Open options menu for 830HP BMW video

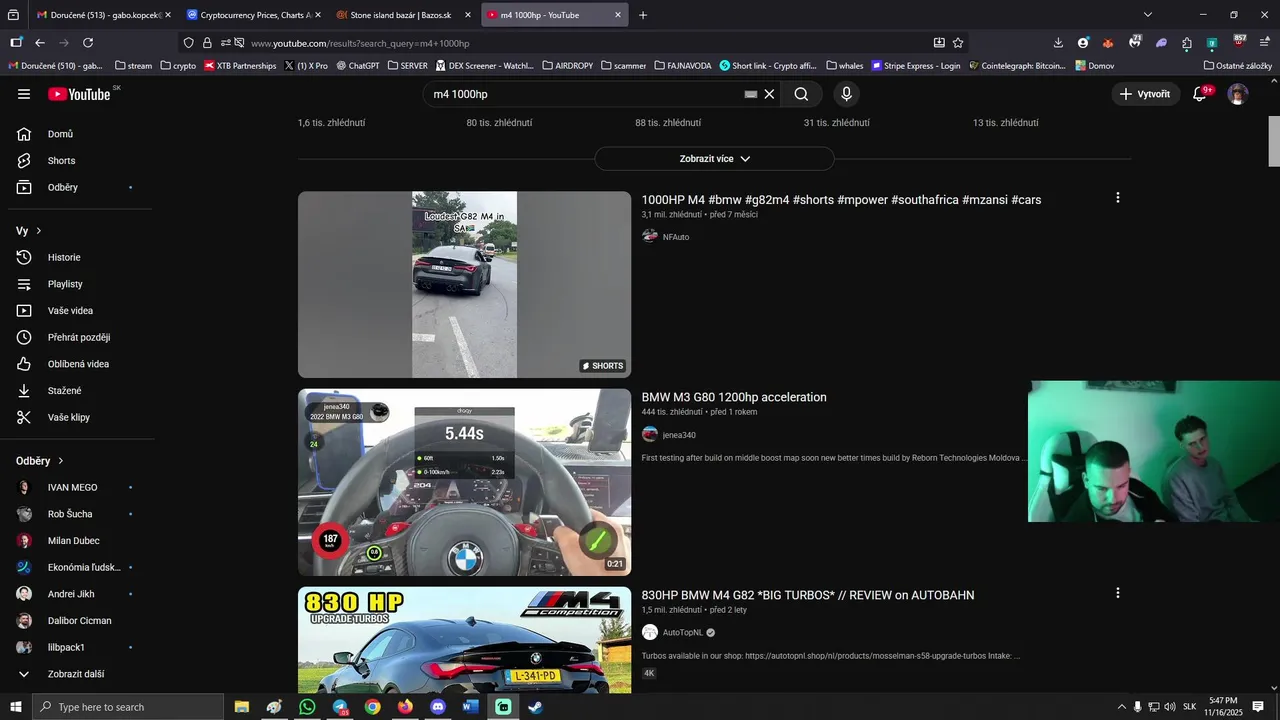tap(1118, 593)
